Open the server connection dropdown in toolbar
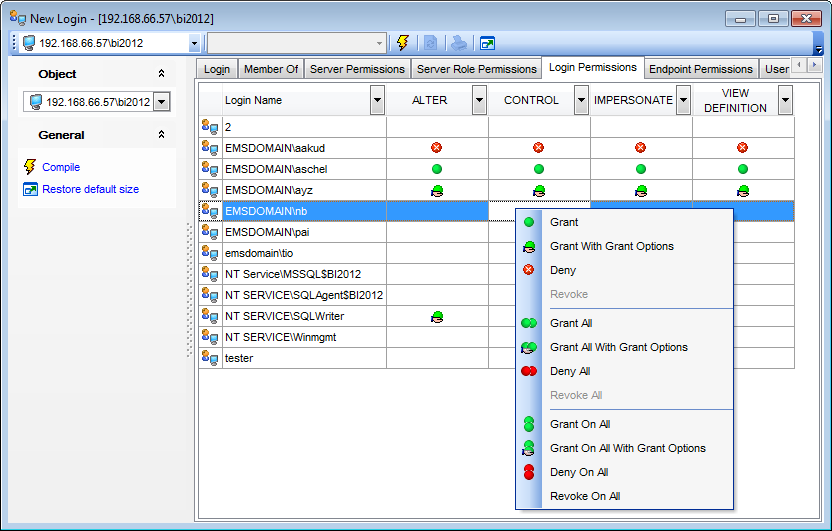The image size is (832, 531). click(194, 43)
